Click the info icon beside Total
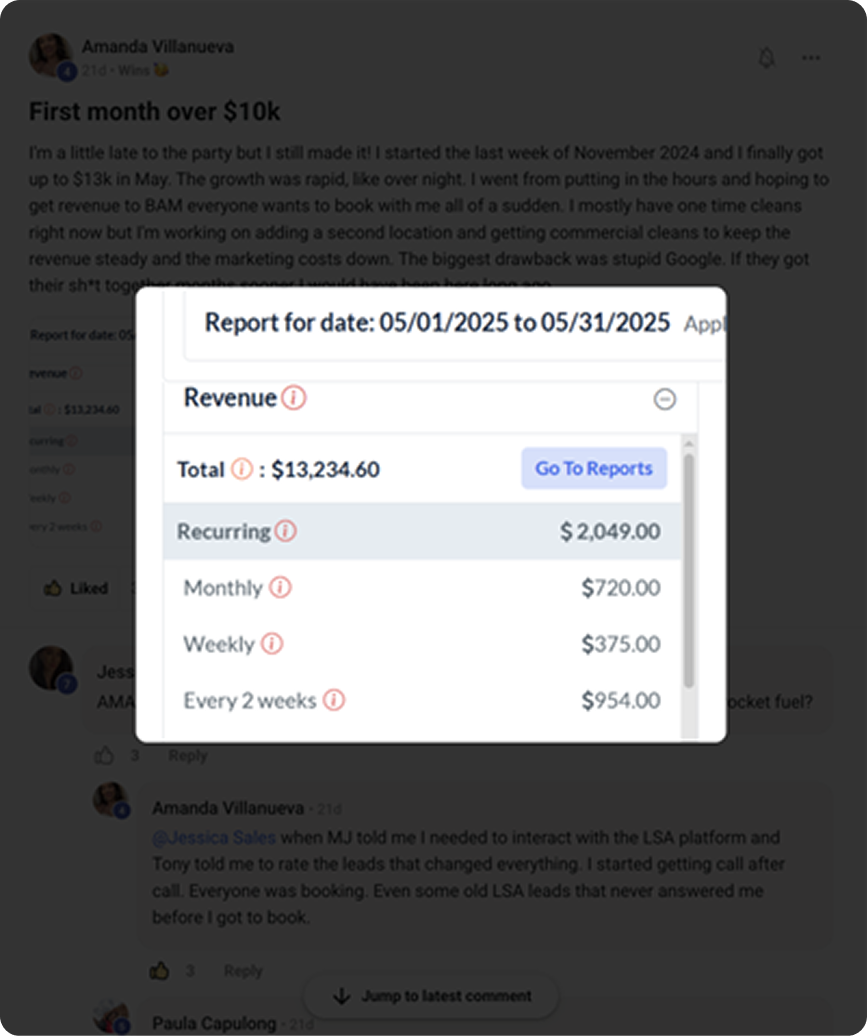This screenshot has width=867, height=1036. [242, 468]
